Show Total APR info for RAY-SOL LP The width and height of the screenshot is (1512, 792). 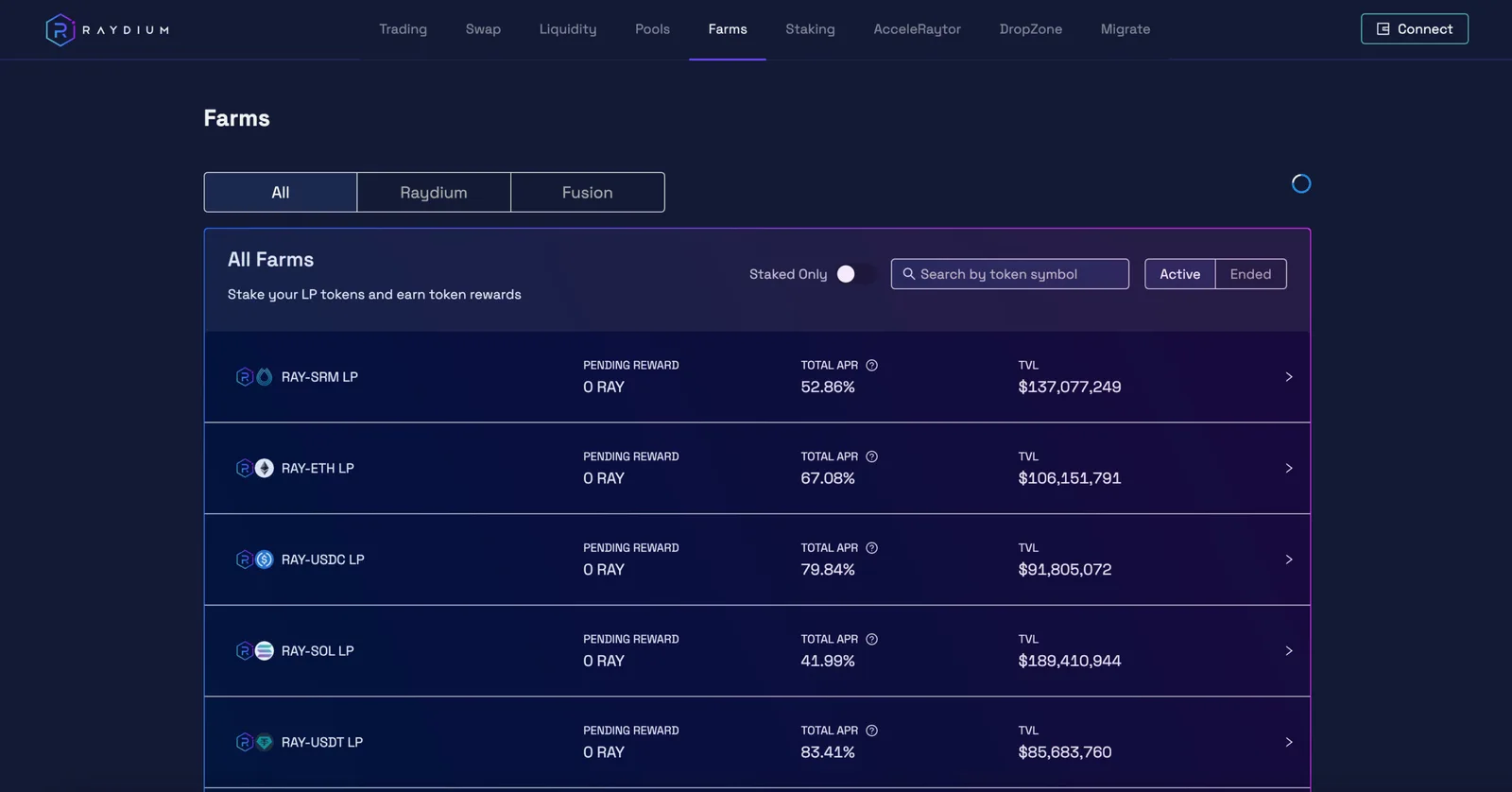[872, 640]
